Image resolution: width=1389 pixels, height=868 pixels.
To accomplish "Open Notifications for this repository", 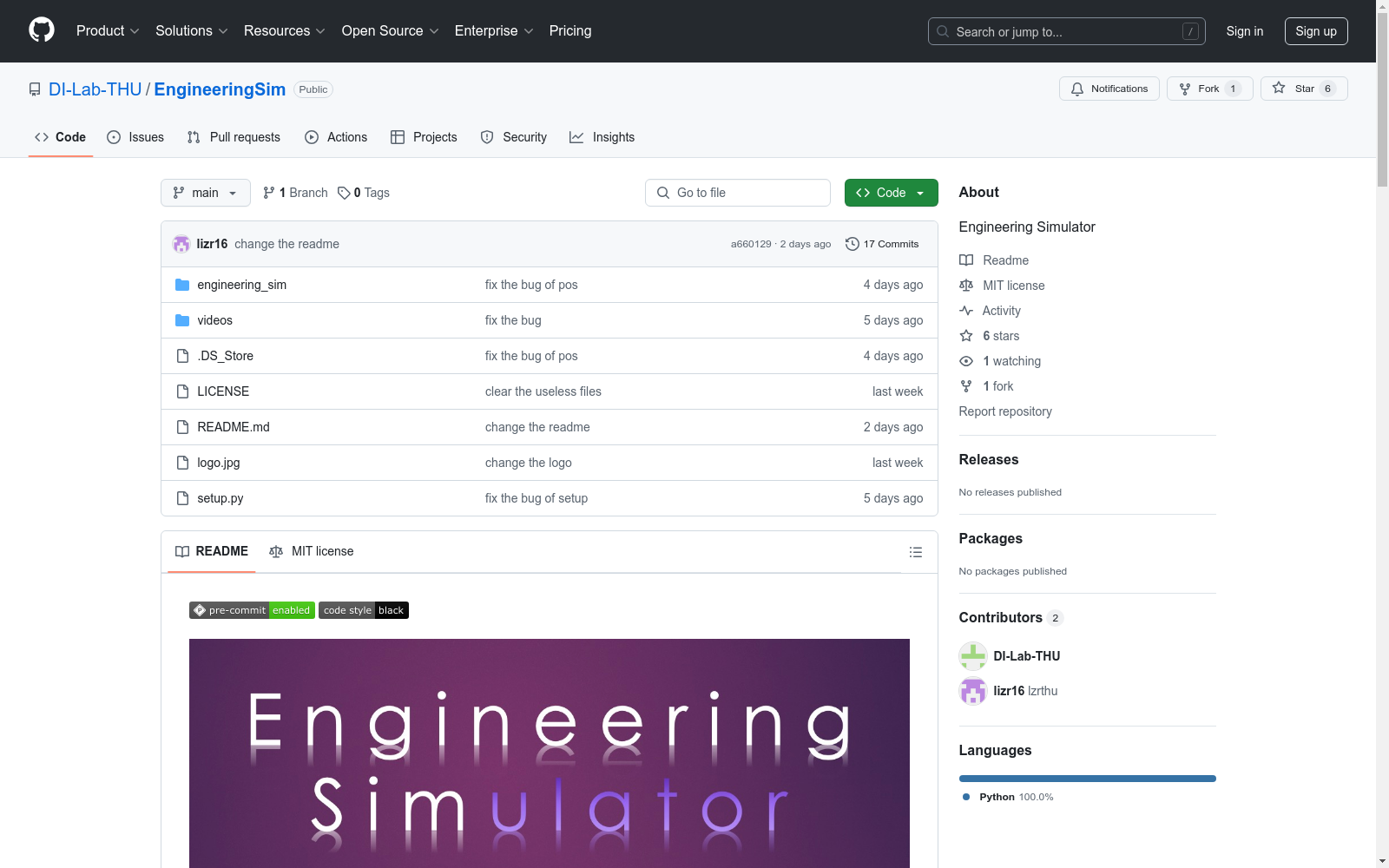I will pos(1109,89).
